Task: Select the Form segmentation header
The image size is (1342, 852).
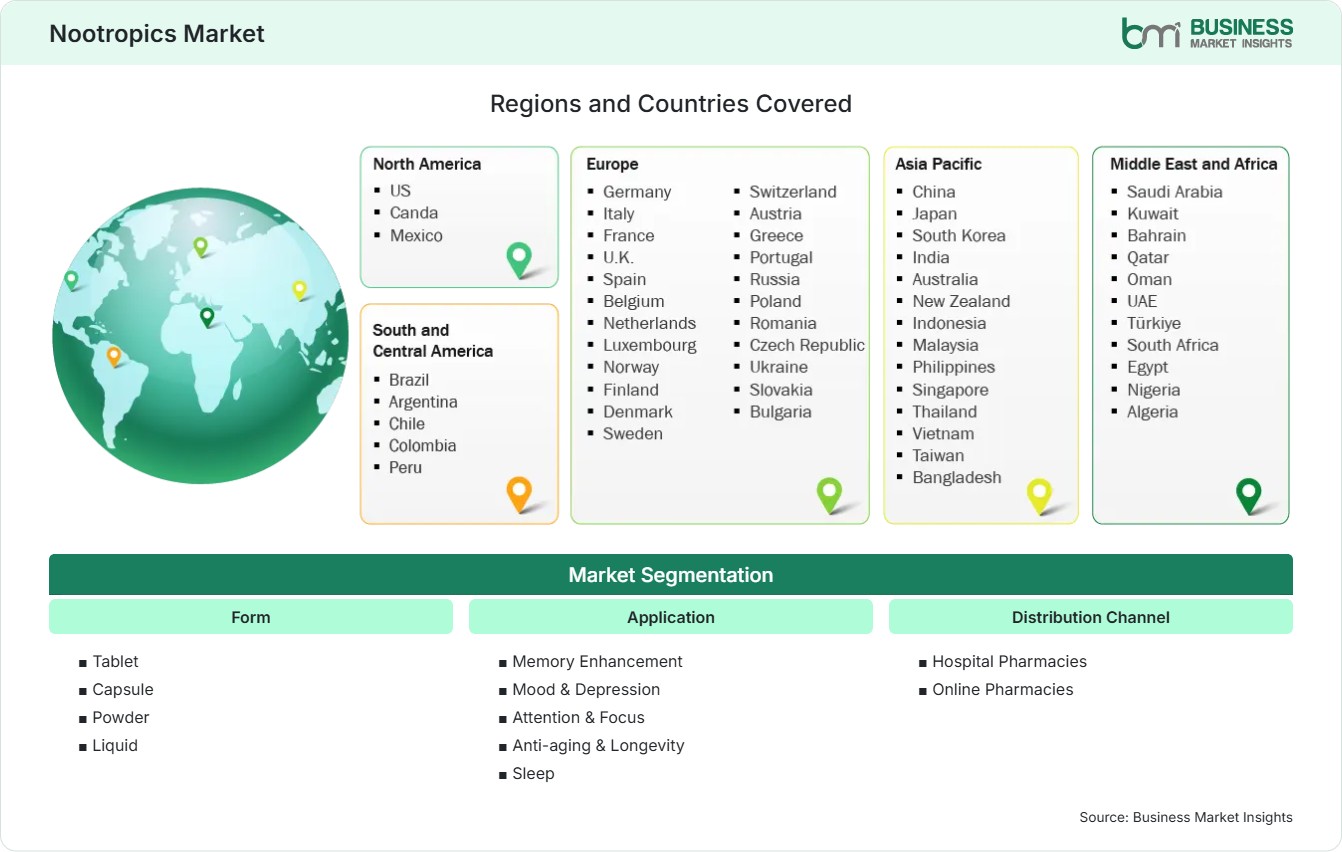Action: point(251,617)
